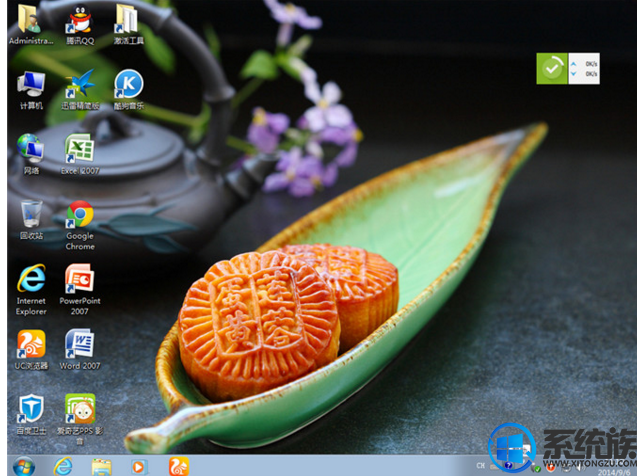Screen dimensions: 637x476
Task: Open the 百度卫士 security shortcut
Action: pos(31,415)
